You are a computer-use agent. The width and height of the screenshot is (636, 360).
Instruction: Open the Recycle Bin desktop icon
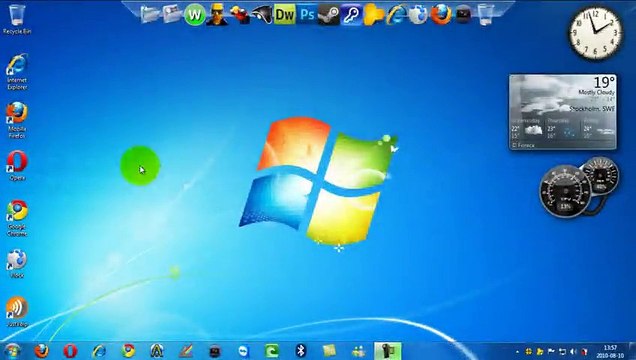(x=17, y=19)
